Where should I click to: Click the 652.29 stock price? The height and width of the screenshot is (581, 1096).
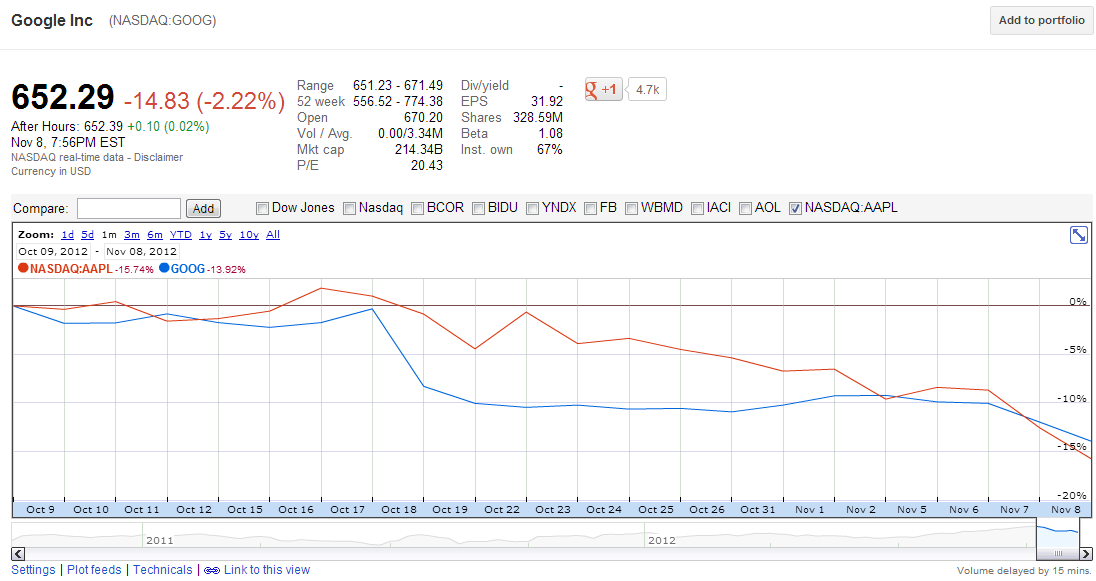click(63, 97)
